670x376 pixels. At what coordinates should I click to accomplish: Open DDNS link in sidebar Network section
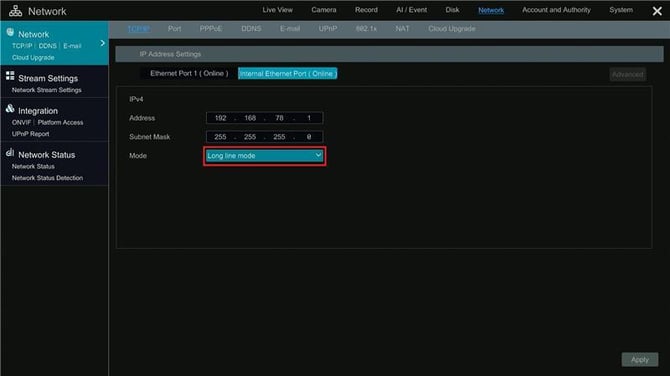tap(47, 46)
